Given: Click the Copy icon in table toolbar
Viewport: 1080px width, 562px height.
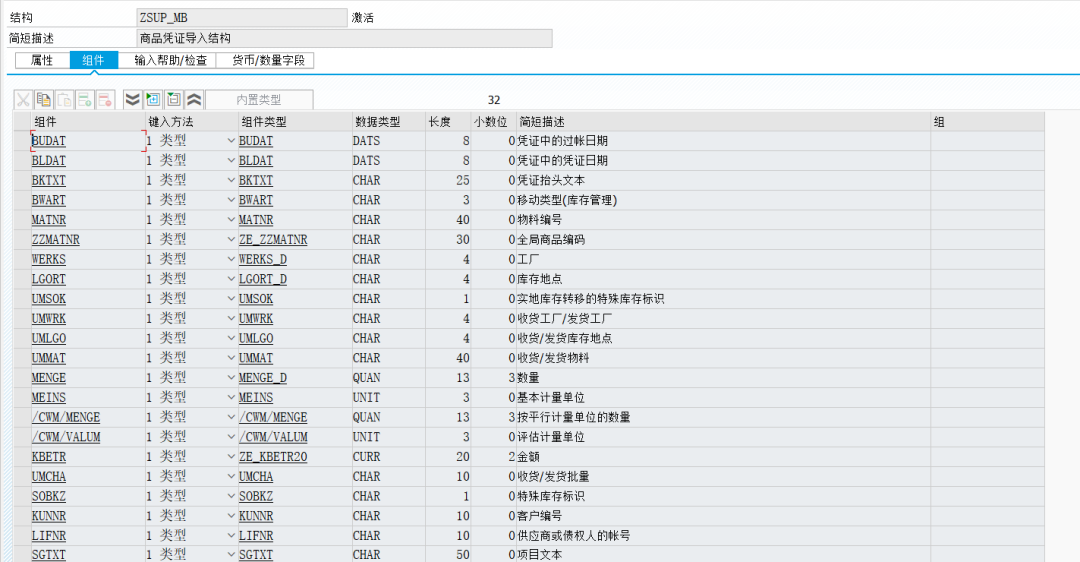Looking at the screenshot, I should pos(43,100).
